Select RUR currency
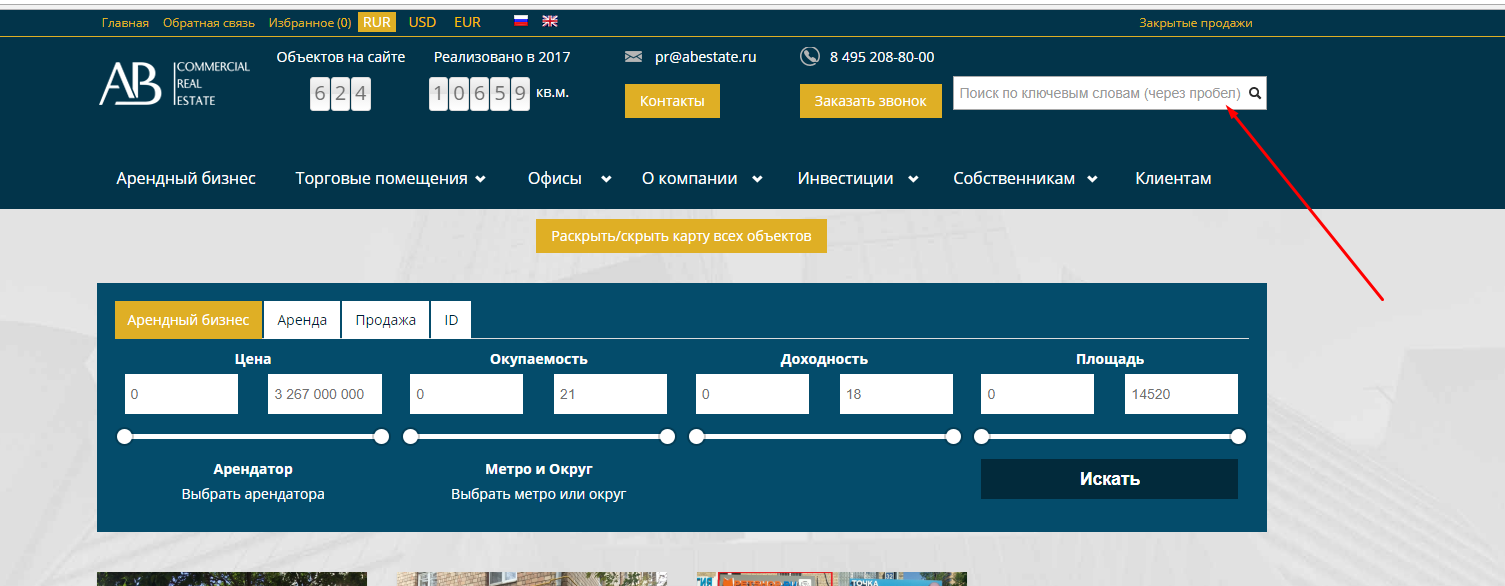The width and height of the screenshot is (1505, 586). [377, 22]
